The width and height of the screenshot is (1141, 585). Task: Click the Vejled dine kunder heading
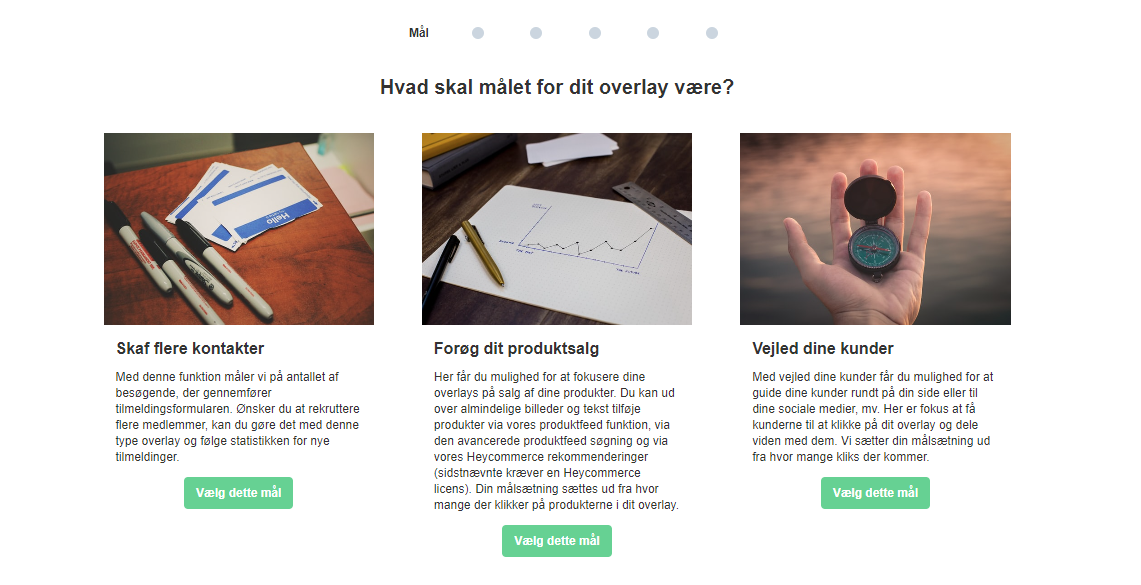coord(823,349)
